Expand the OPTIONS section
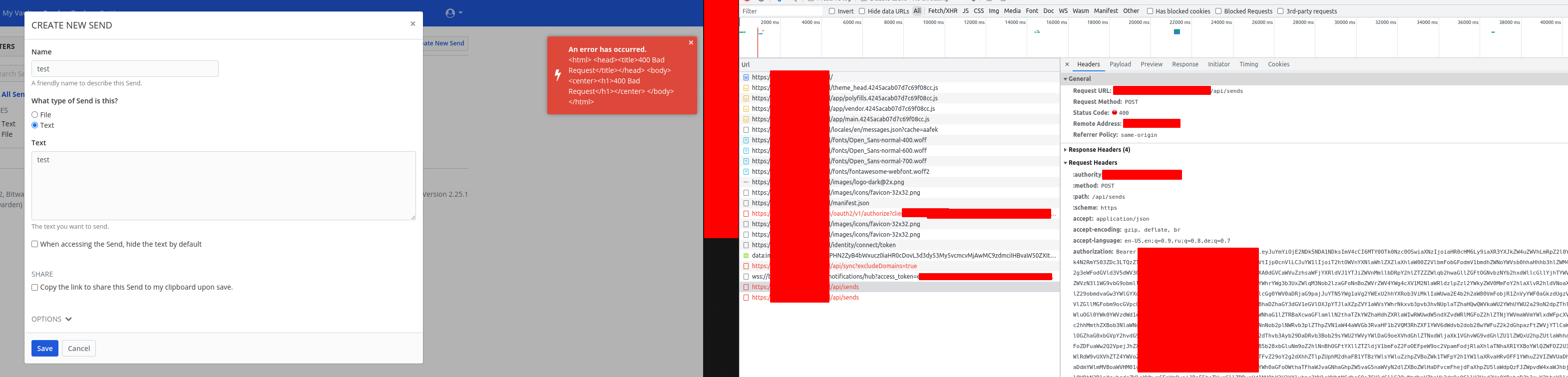Image resolution: width=1568 pixels, height=377 pixels. (52, 319)
